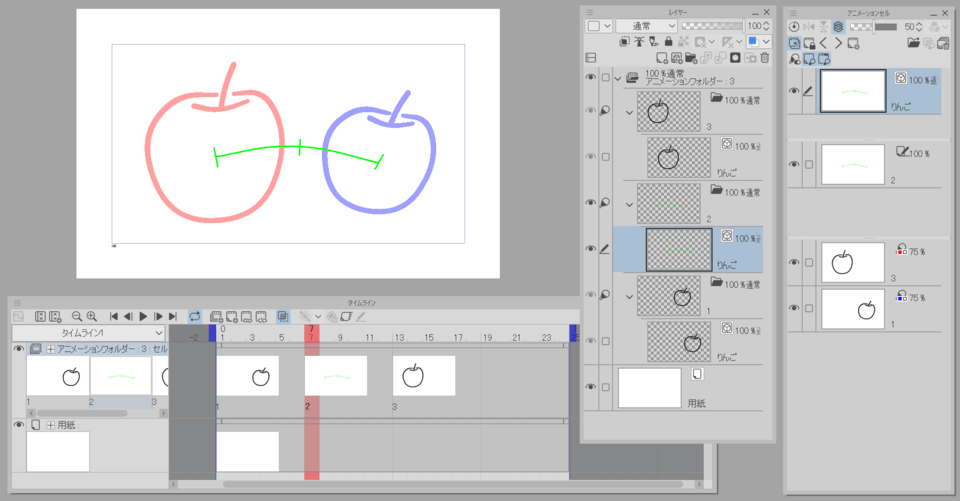The width and height of the screenshot is (960, 501).
Task: Open the Layer panel menu icon
Action: [x=590, y=12]
